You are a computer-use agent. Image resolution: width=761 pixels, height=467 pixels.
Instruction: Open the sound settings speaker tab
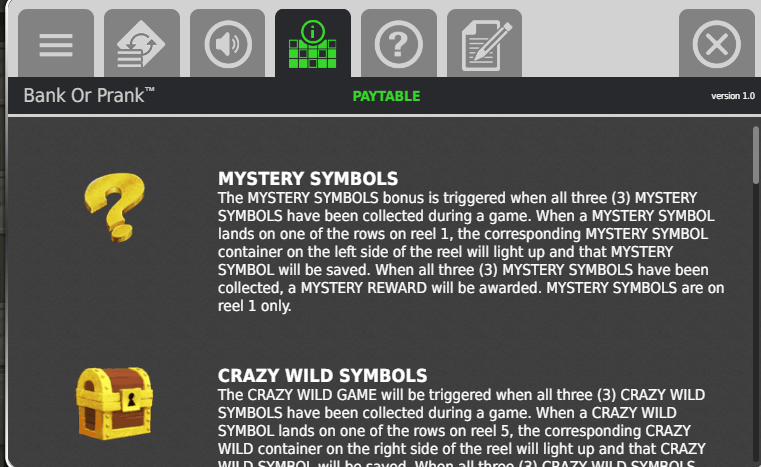pos(228,43)
